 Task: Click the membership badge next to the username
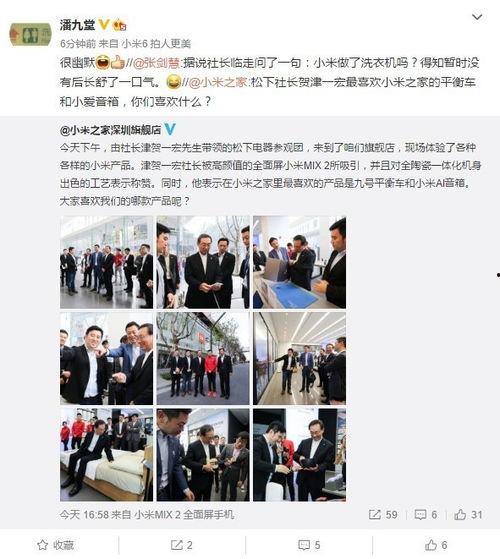coord(120,25)
